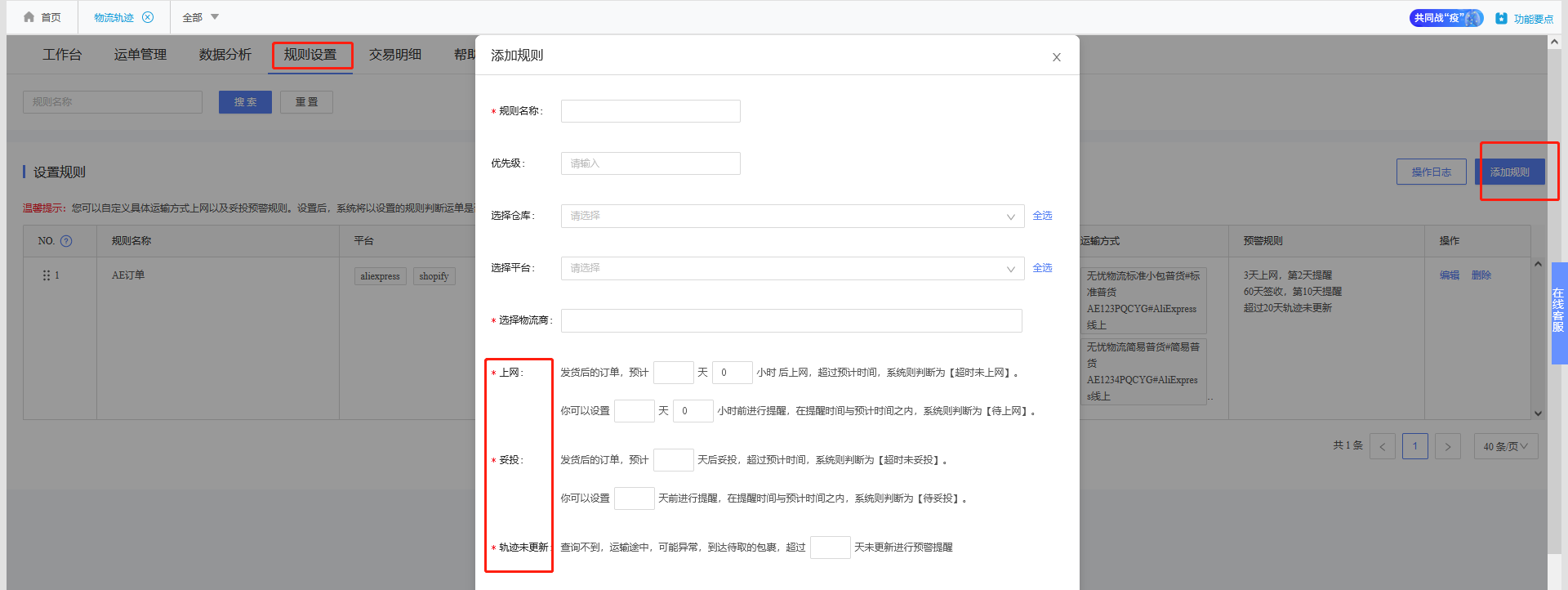Click the 在线客服 side widget

click(1558, 311)
